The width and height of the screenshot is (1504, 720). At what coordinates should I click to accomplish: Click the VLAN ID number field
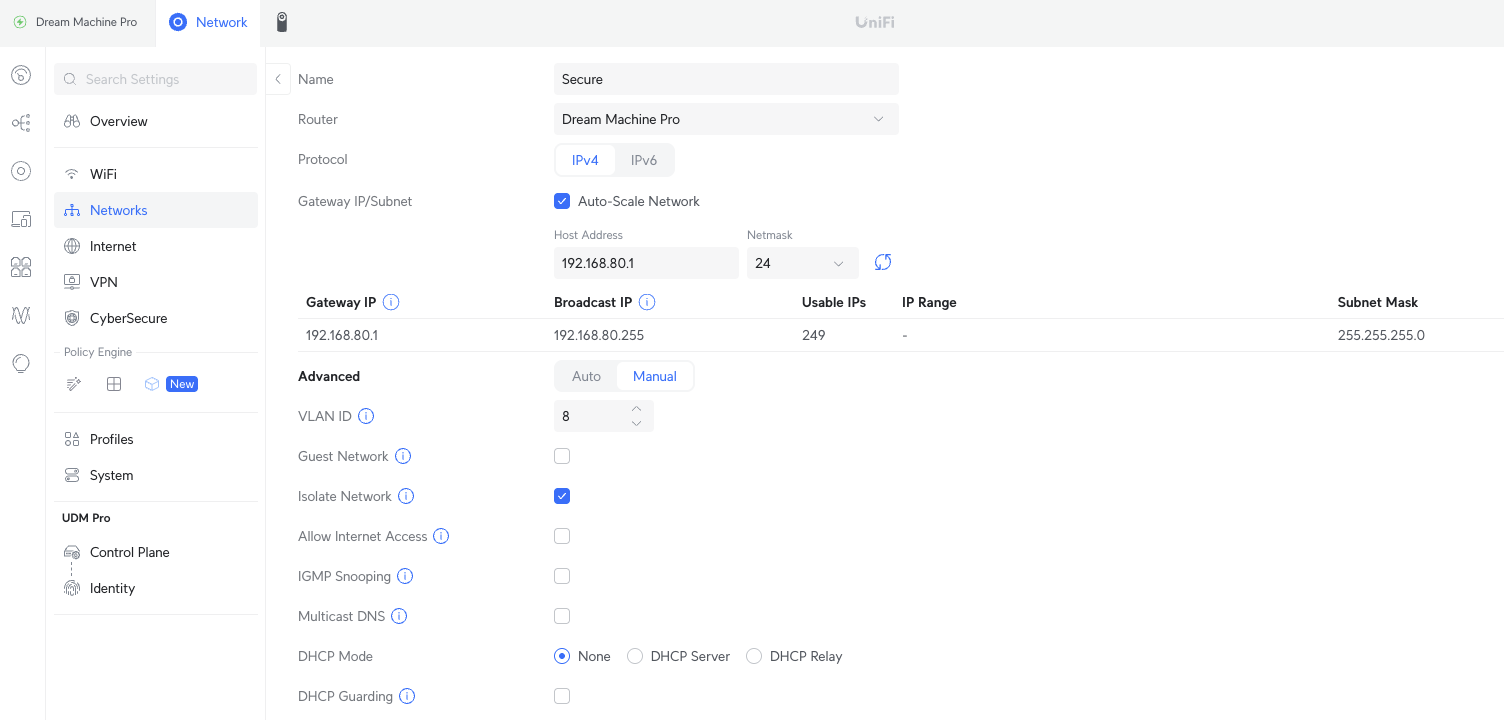(x=604, y=416)
